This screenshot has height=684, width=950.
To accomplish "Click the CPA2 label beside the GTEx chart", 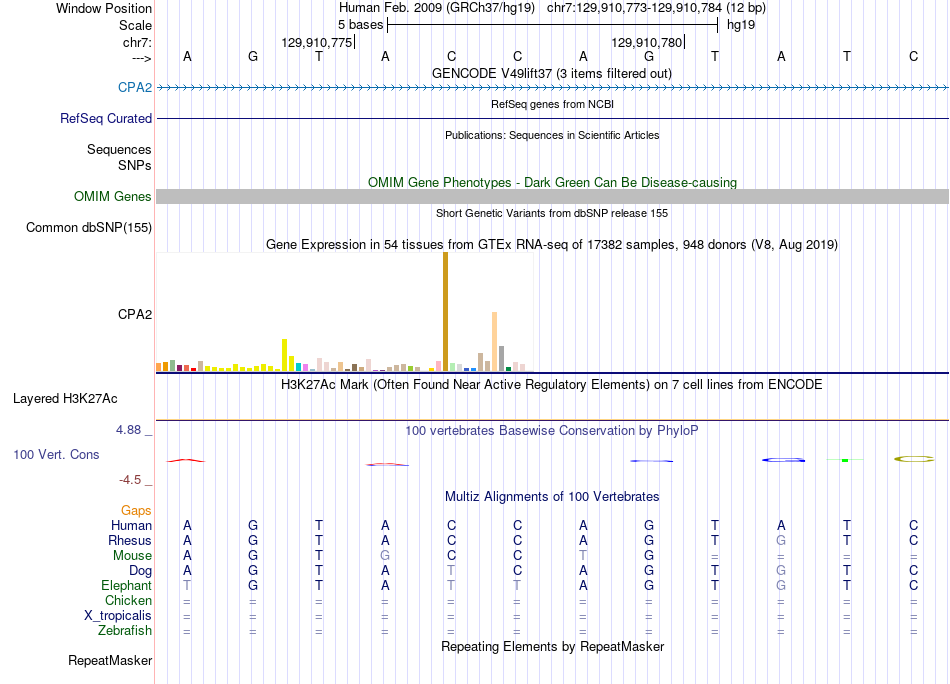I will tap(135, 314).
